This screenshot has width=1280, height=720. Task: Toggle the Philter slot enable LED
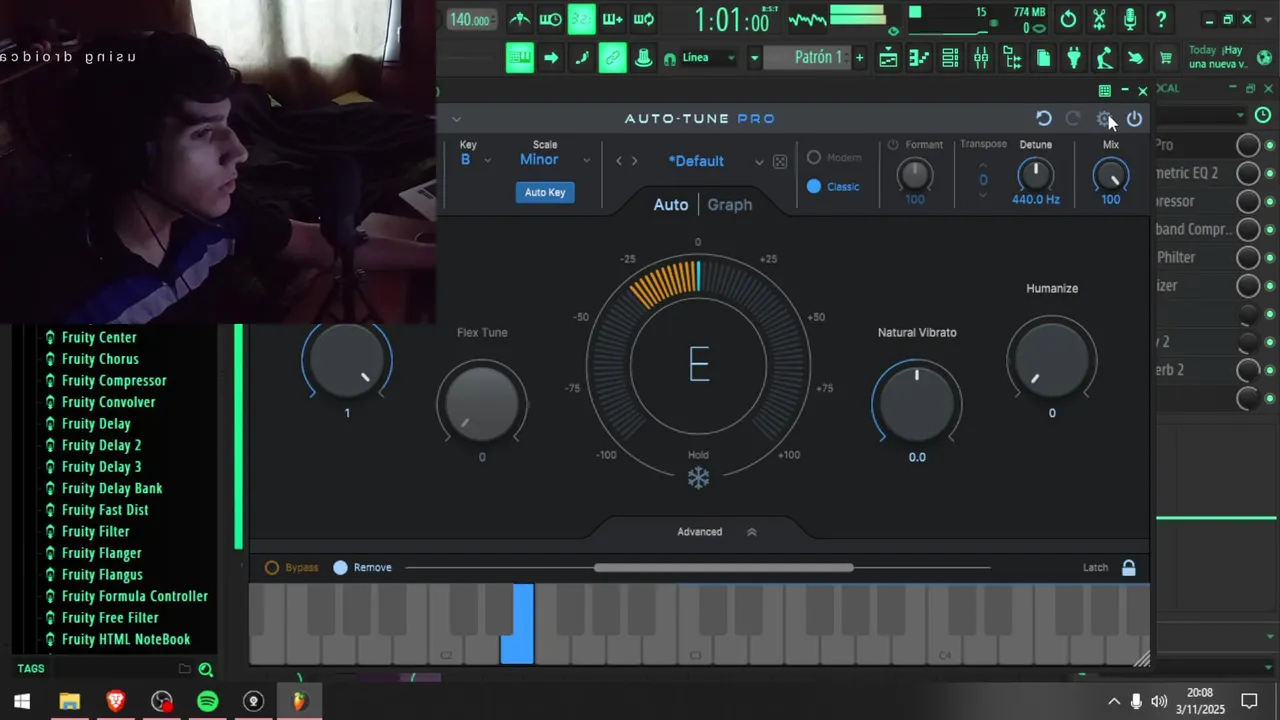1270,258
